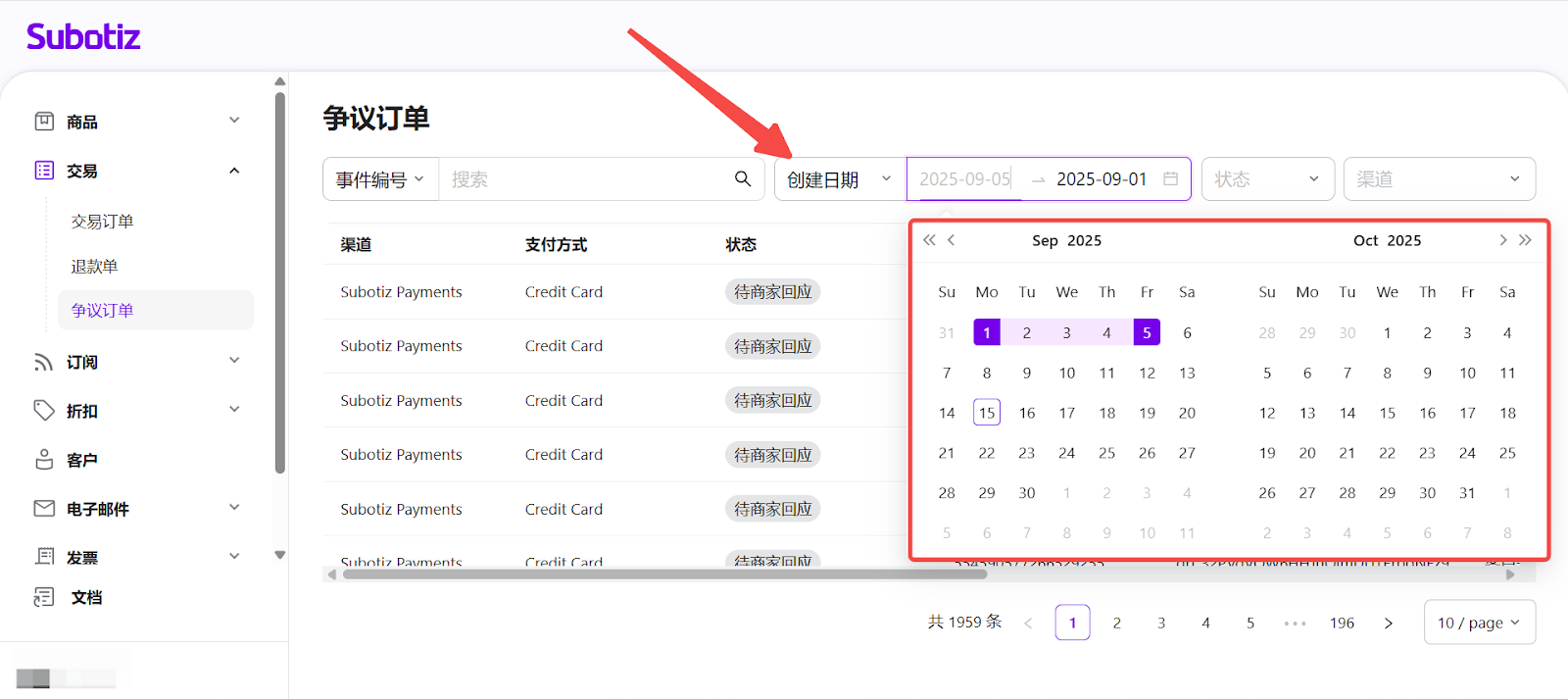Open the 创建日期 date type dropdown
Screen dimensions: 1568x700
840,179
